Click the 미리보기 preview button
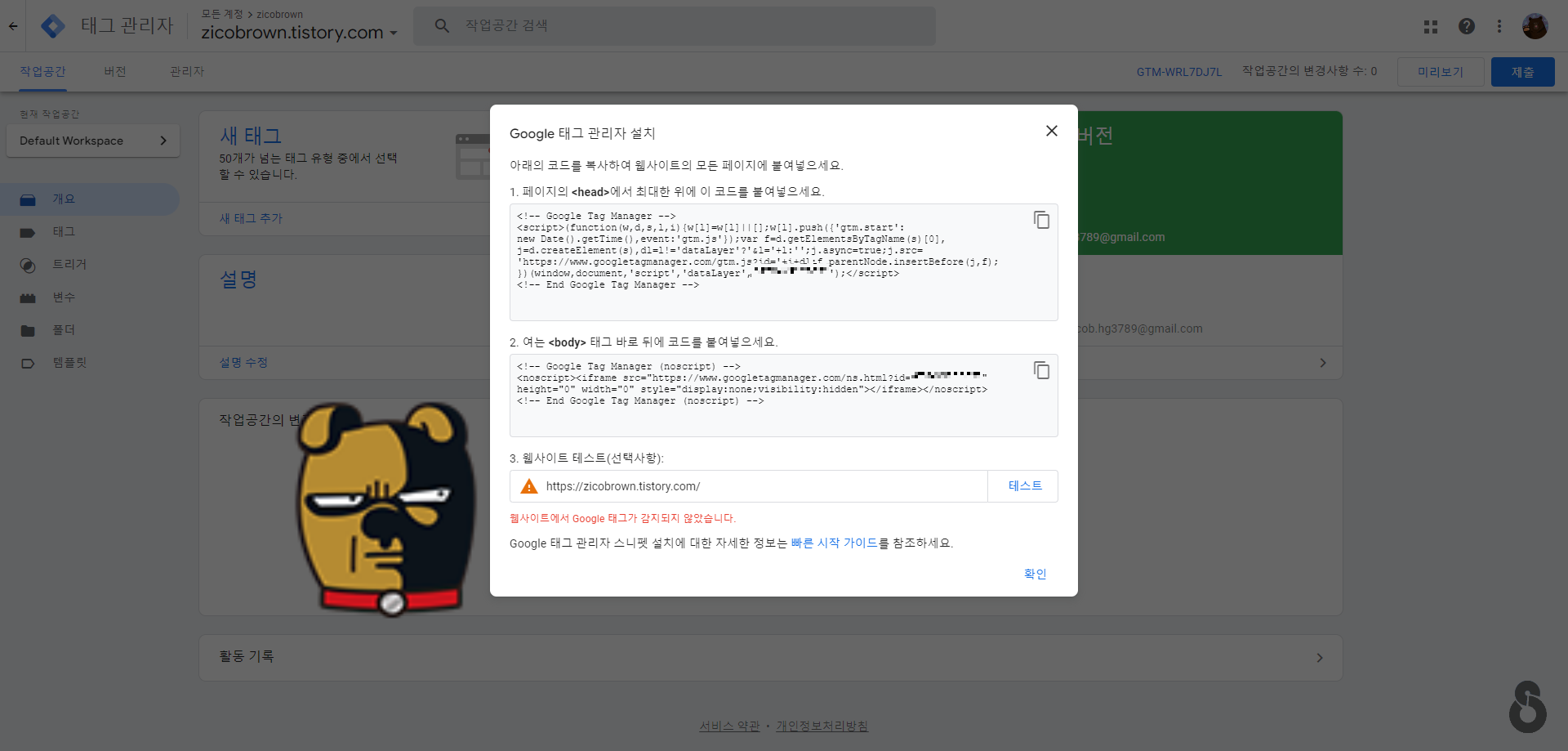The width and height of the screenshot is (1568, 751). tap(1441, 72)
